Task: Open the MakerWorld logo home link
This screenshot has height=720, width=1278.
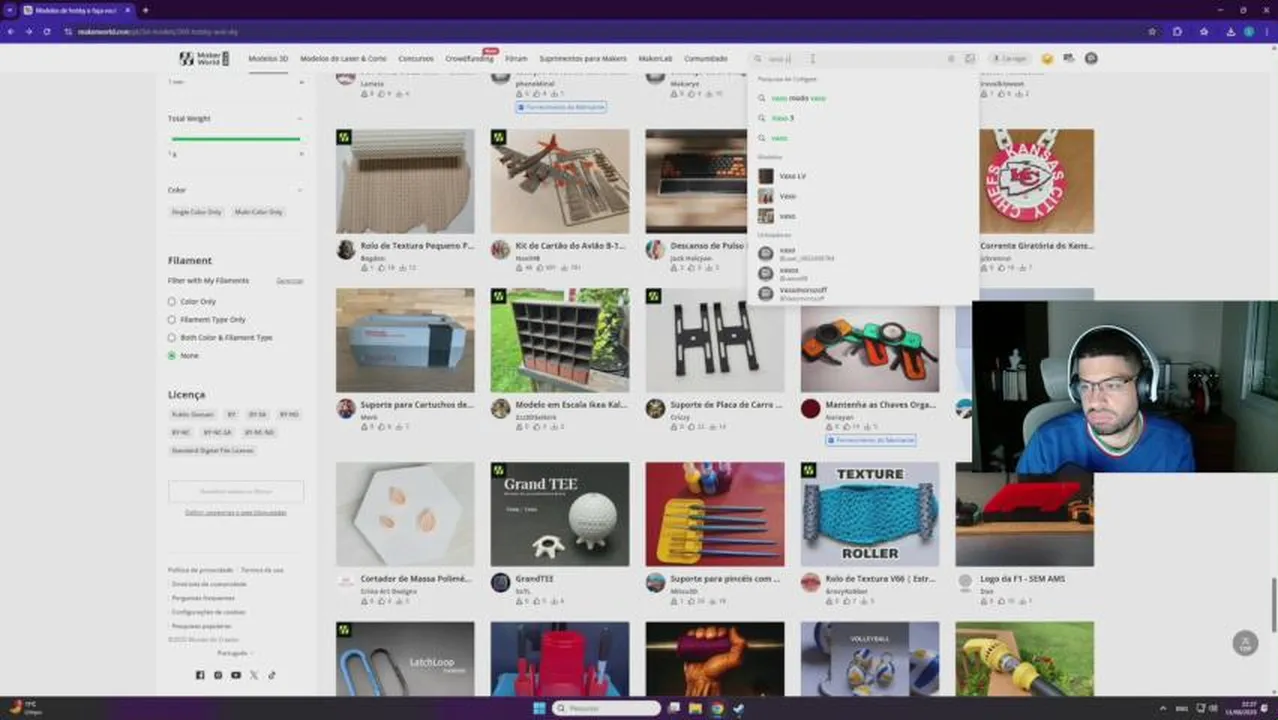Action: tap(204, 59)
